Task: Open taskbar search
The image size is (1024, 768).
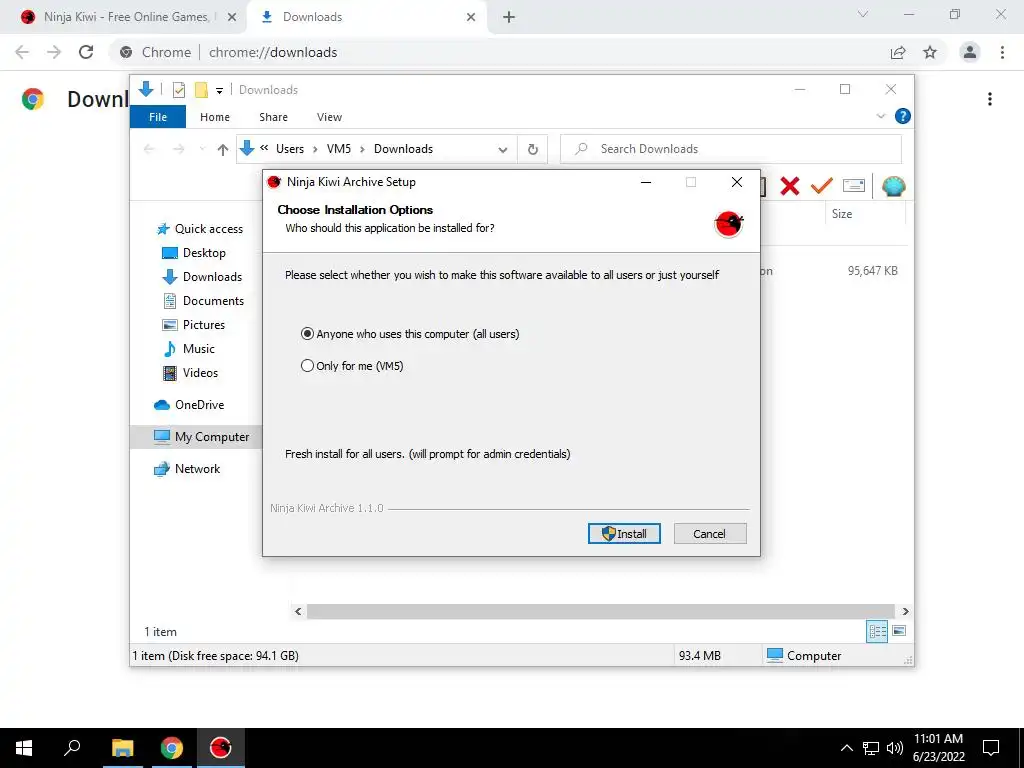Action: tap(72, 748)
